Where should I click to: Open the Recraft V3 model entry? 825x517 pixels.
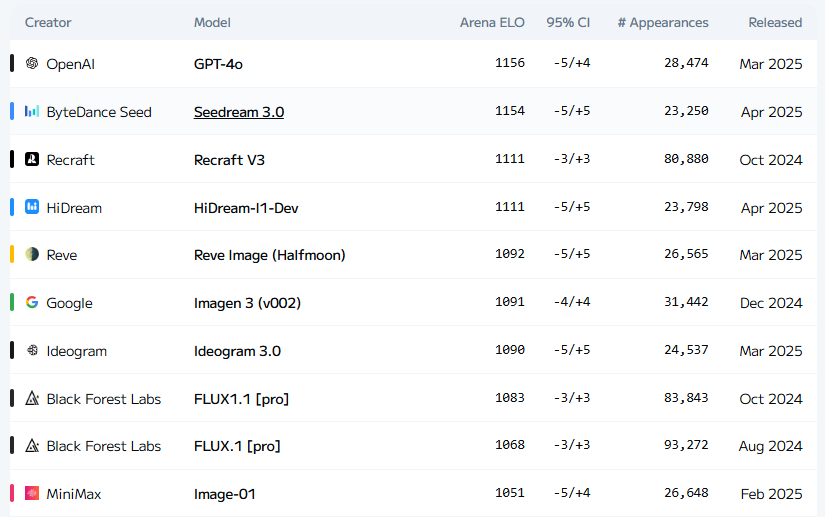[x=229, y=160]
